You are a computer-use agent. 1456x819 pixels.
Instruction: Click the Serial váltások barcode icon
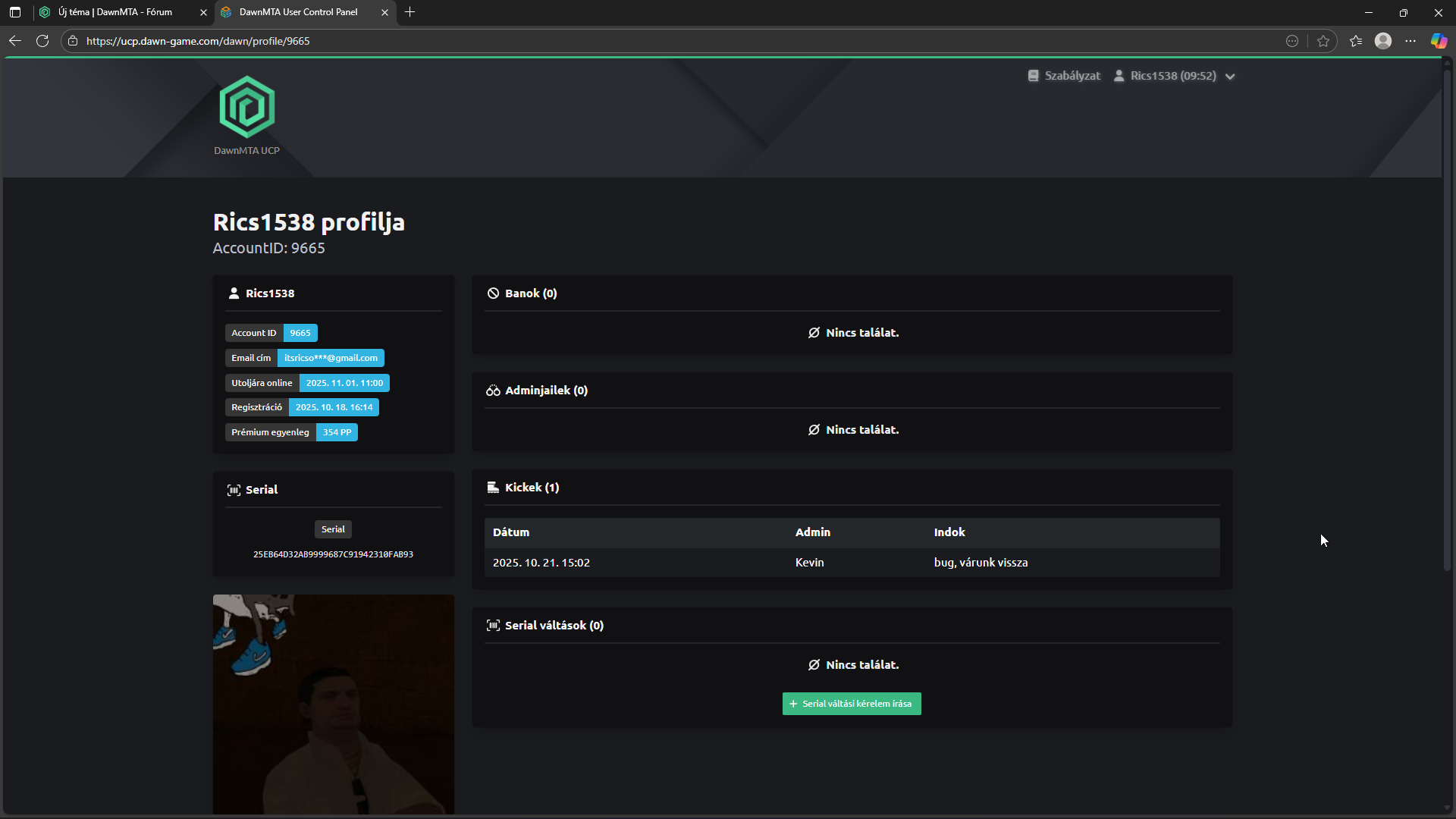coord(493,625)
